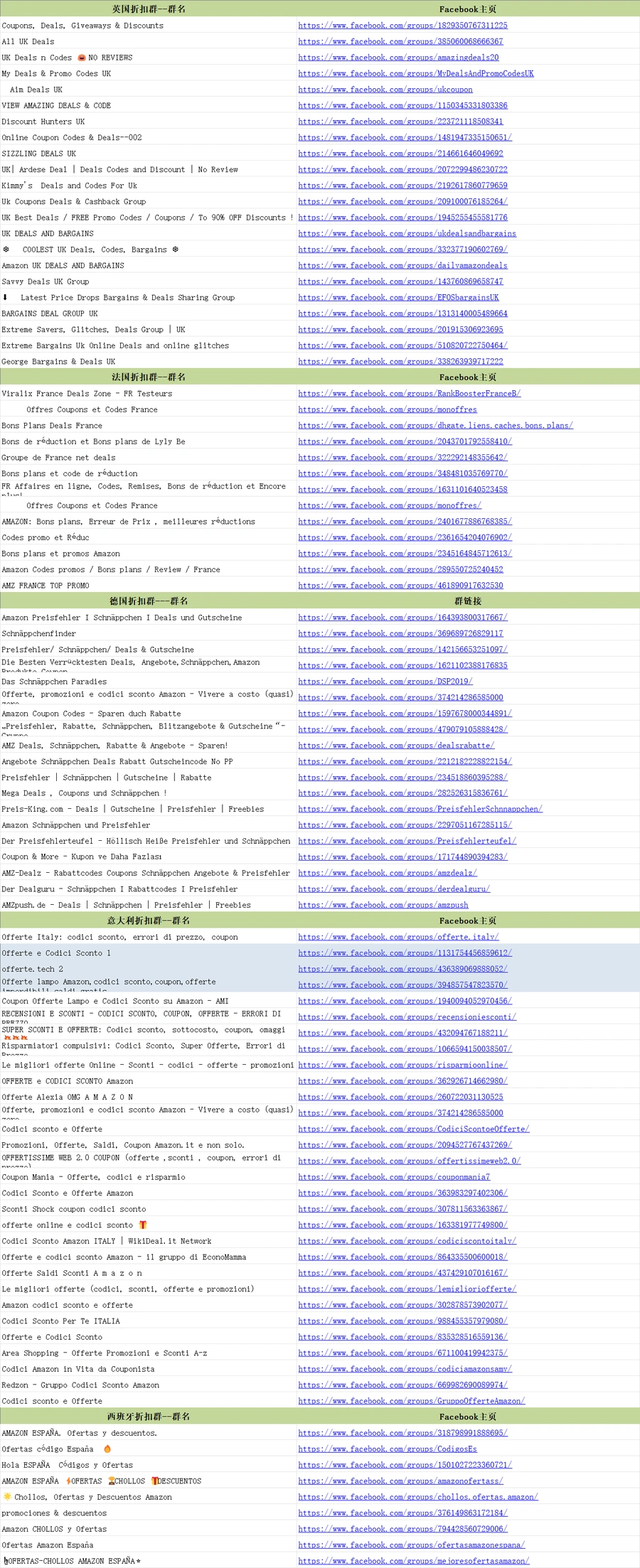640x1568 pixels.
Task: Select the 'Schnäppchenfinder' cell
Action: (x=149, y=633)
